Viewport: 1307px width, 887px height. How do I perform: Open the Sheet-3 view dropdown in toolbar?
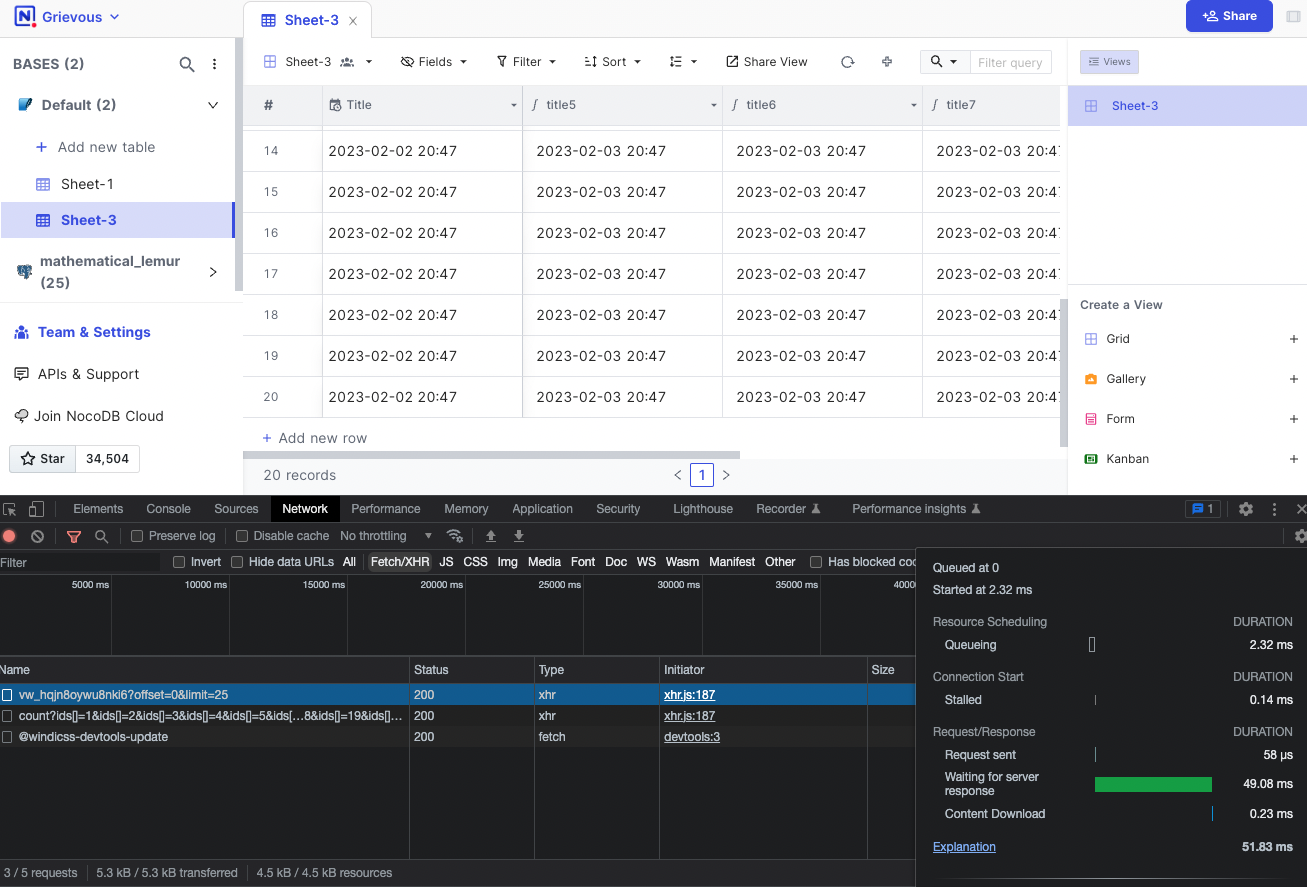(317, 62)
